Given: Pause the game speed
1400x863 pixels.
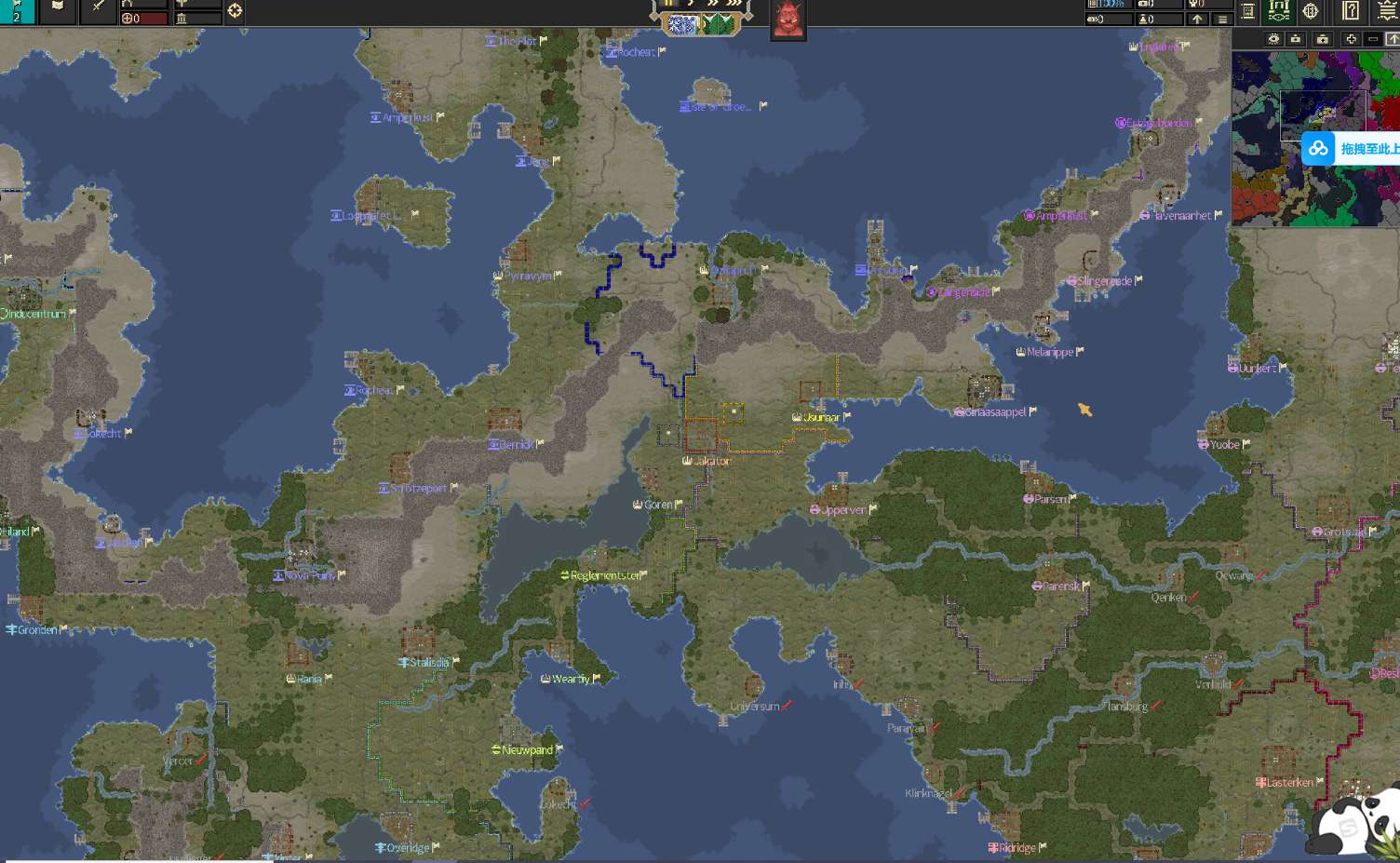Looking at the screenshot, I should click(668, 4).
